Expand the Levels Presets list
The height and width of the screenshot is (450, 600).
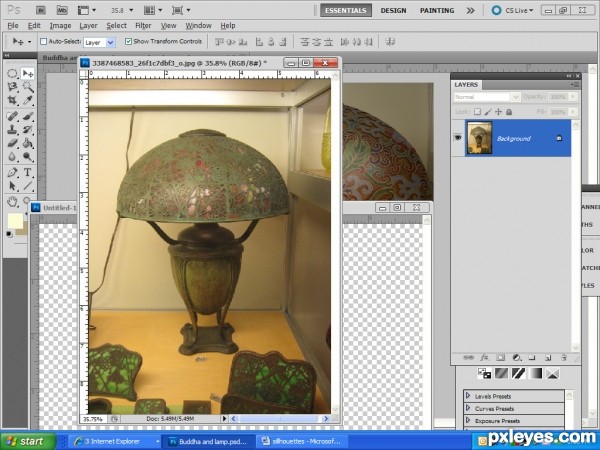coord(468,396)
